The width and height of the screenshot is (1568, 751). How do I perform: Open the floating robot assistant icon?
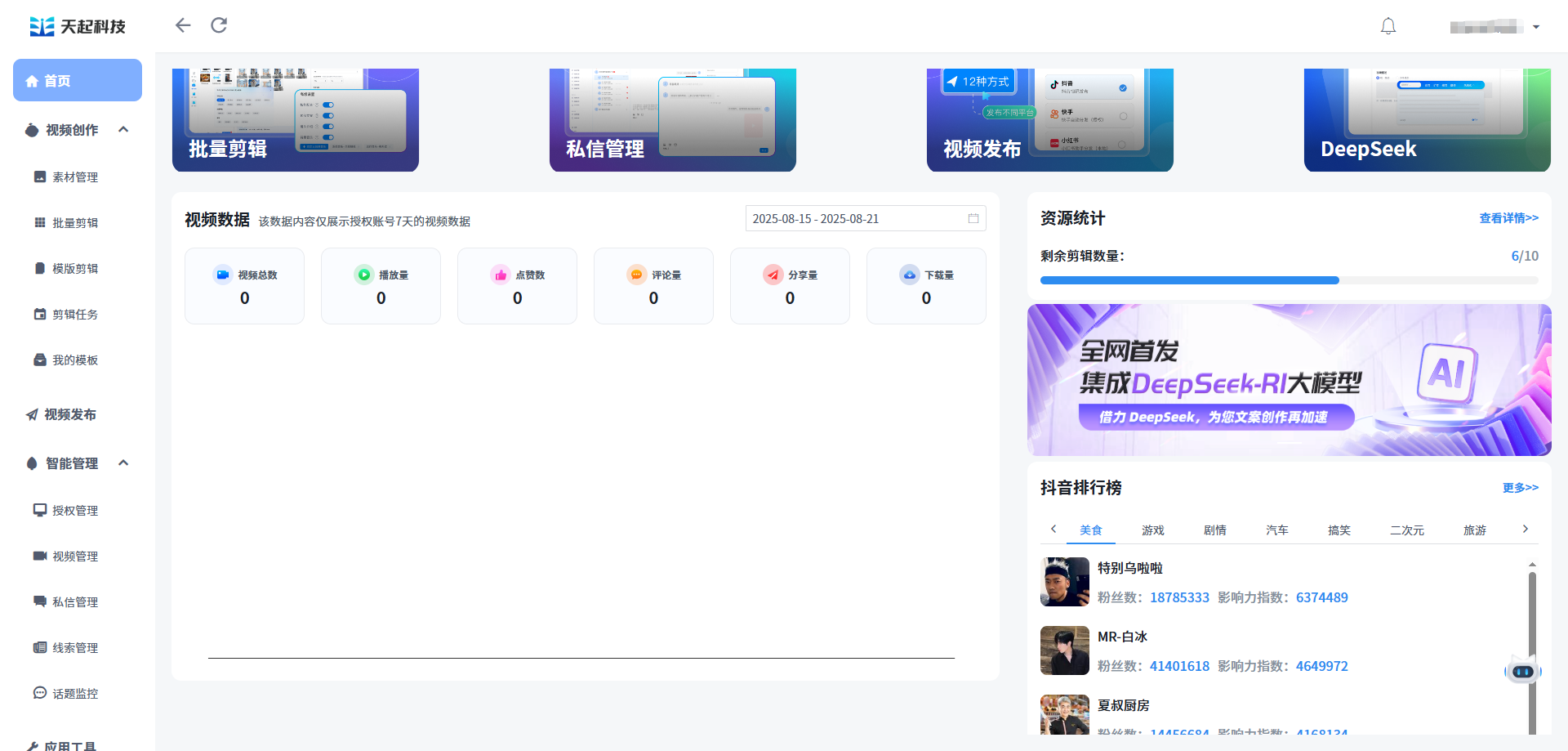(x=1522, y=671)
